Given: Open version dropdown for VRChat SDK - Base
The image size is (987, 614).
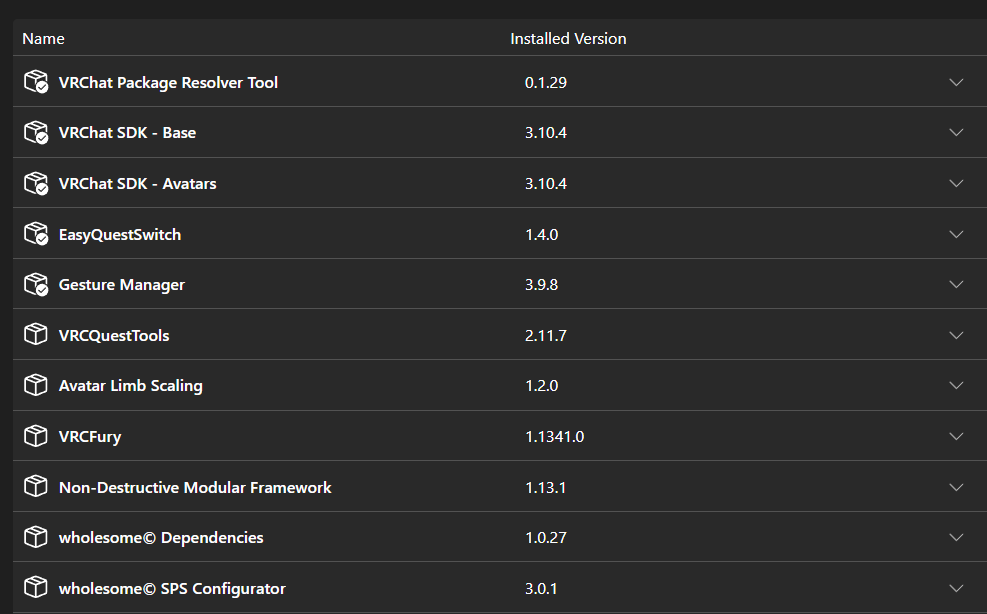Looking at the screenshot, I should (x=956, y=133).
